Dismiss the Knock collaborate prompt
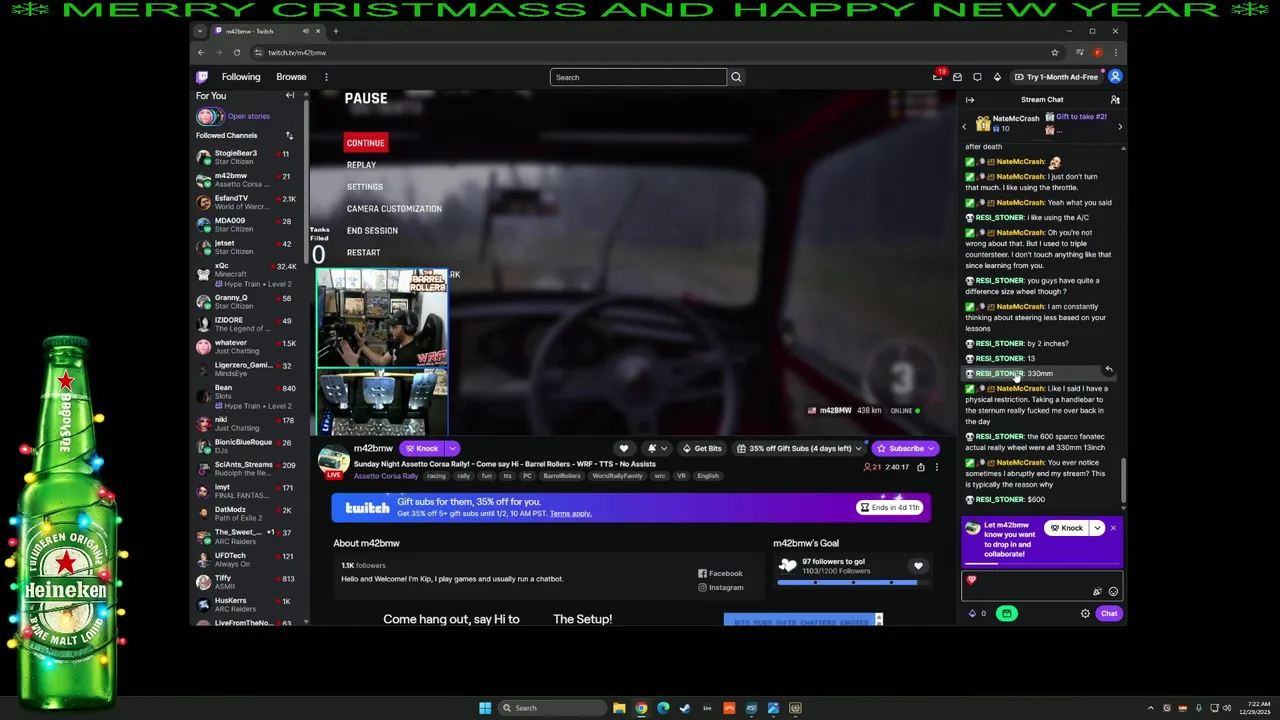1280x720 pixels. tap(1113, 528)
